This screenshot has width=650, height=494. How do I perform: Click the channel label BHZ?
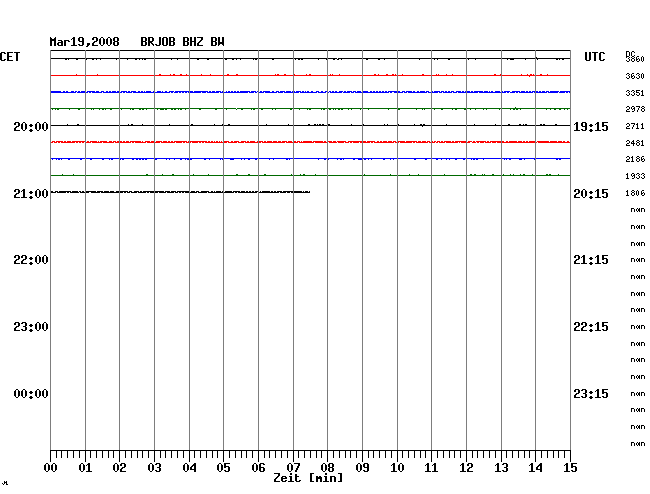(x=193, y=42)
